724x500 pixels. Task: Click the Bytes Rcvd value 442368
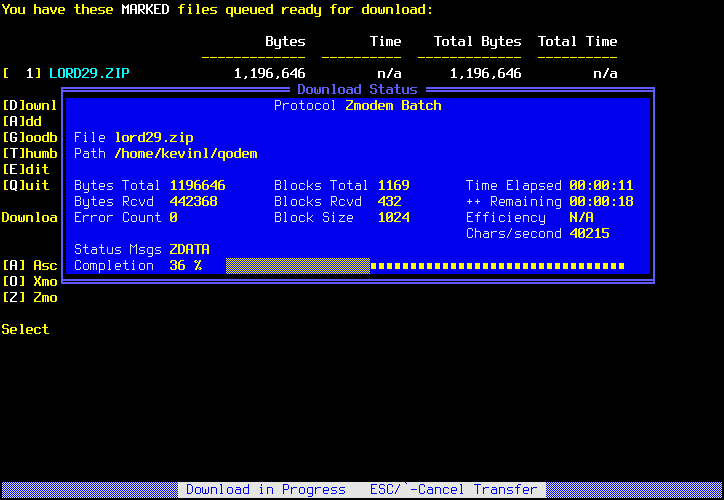tap(193, 202)
